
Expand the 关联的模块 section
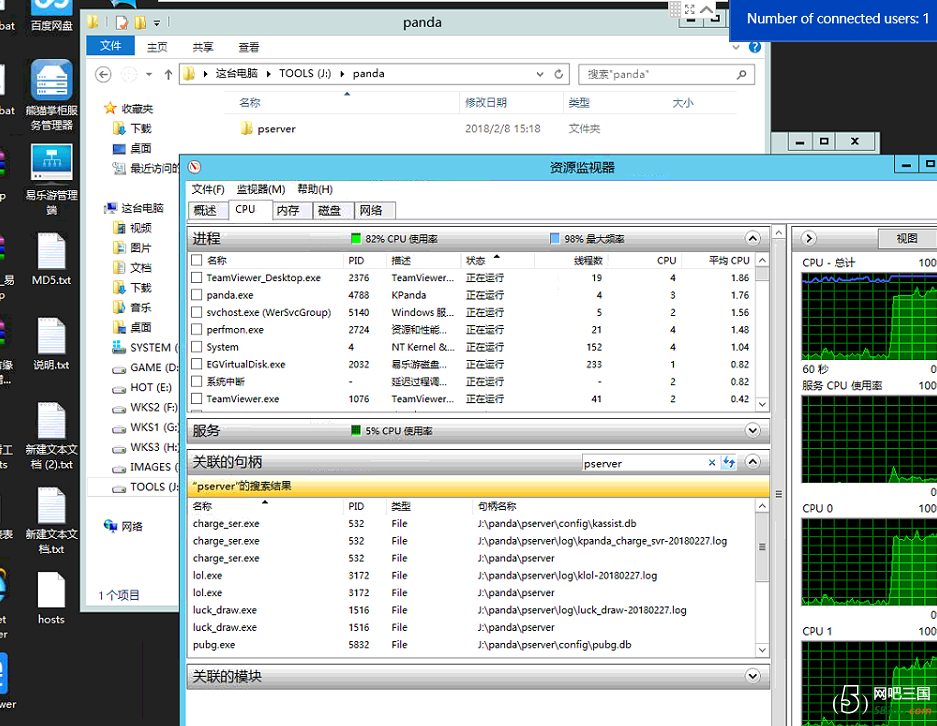752,676
